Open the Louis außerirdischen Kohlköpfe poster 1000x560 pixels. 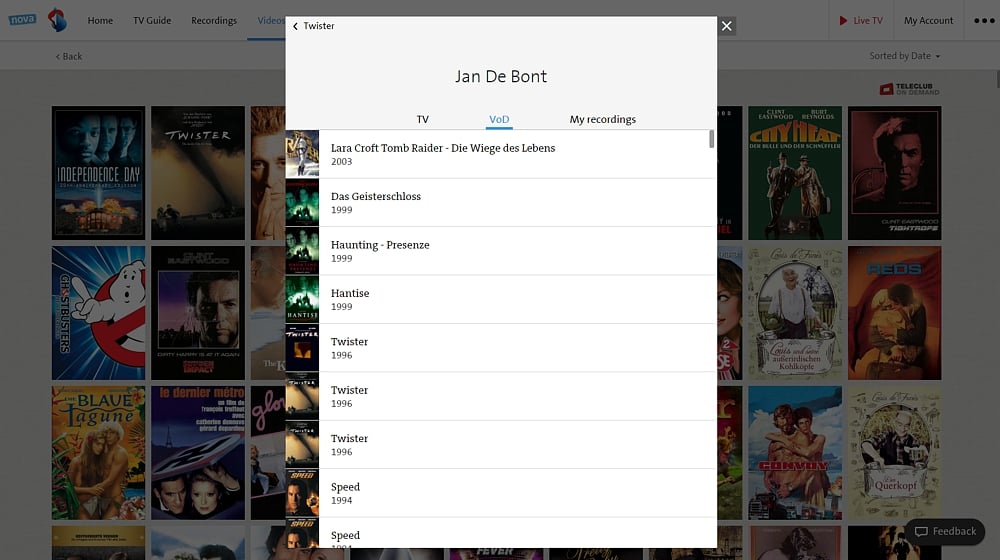point(795,313)
